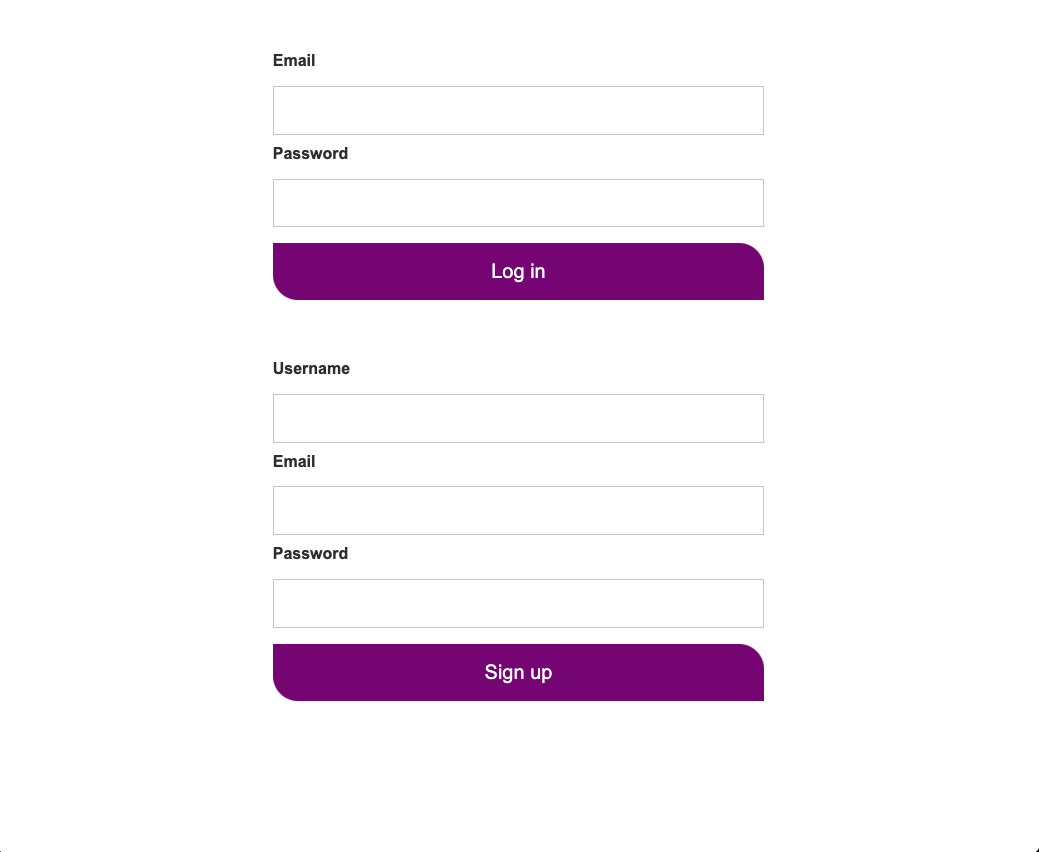The height and width of the screenshot is (852, 1039).
Task: Click the Email field in the signup form
Action: (x=518, y=510)
